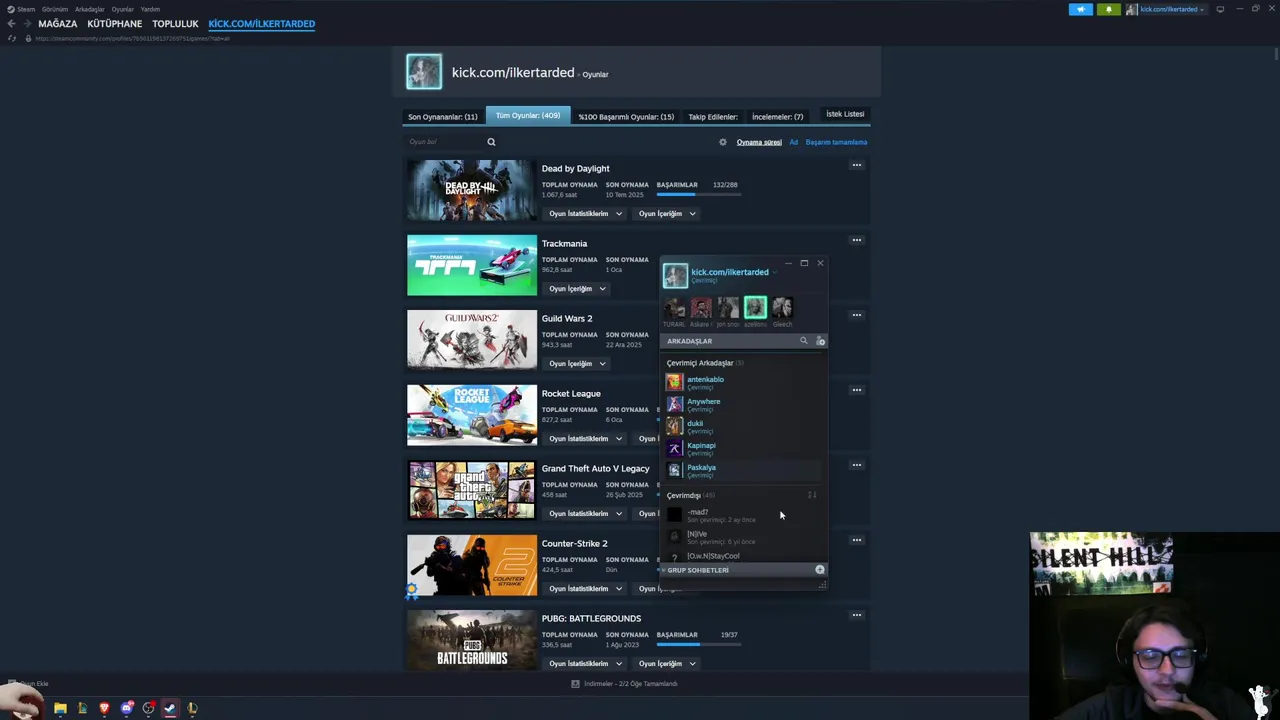
Task: Open games list settings gear
Action: coord(723,142)
